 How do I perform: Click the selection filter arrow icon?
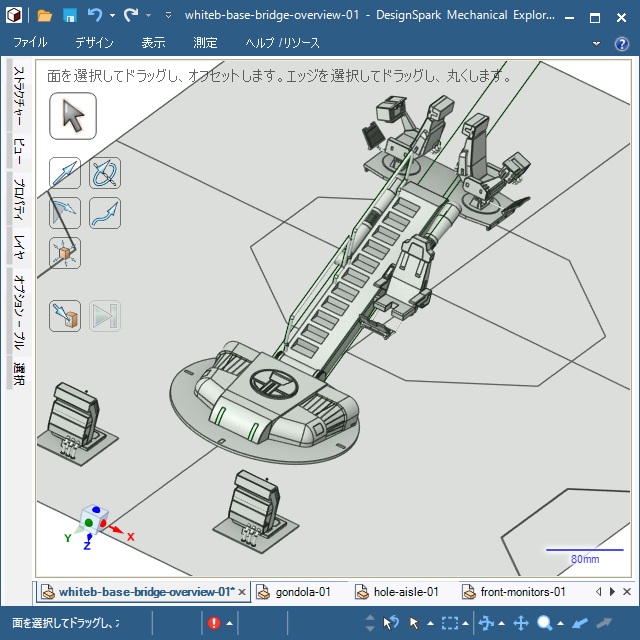pos(414,623)
